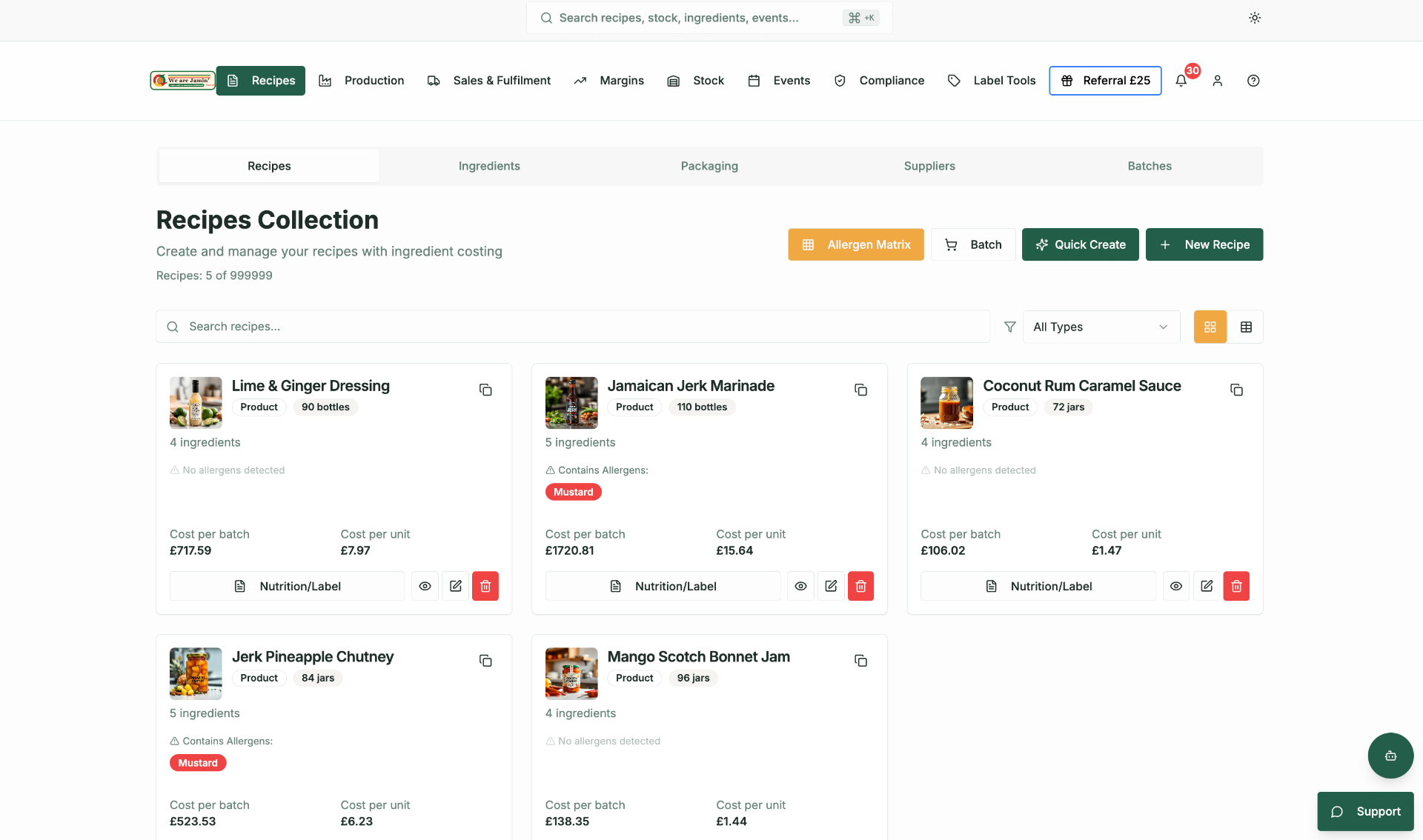
Task: Click the Coconut Rum Caramel Sauce thumbnail
Action: coord(946,403)
